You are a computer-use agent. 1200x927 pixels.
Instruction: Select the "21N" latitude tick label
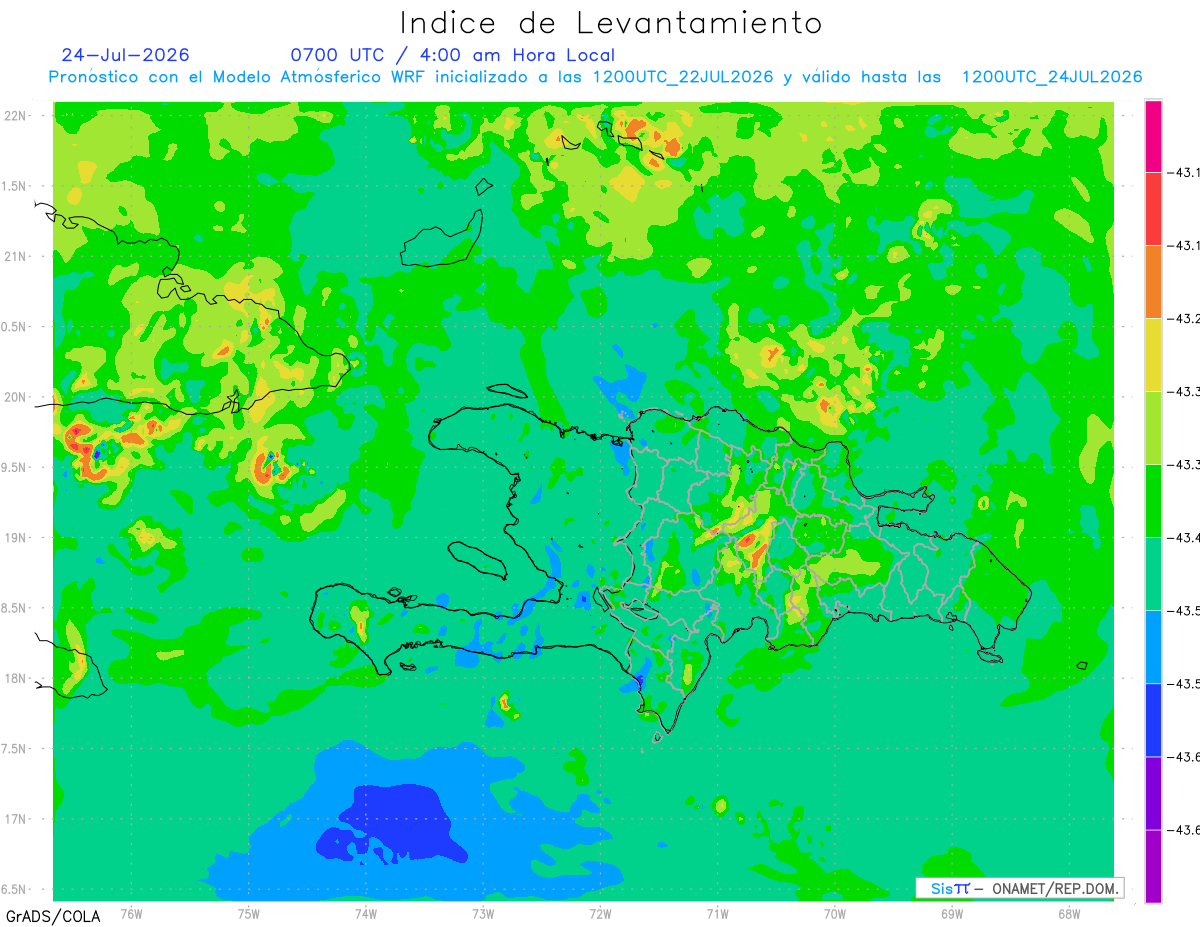coord(16,256)
